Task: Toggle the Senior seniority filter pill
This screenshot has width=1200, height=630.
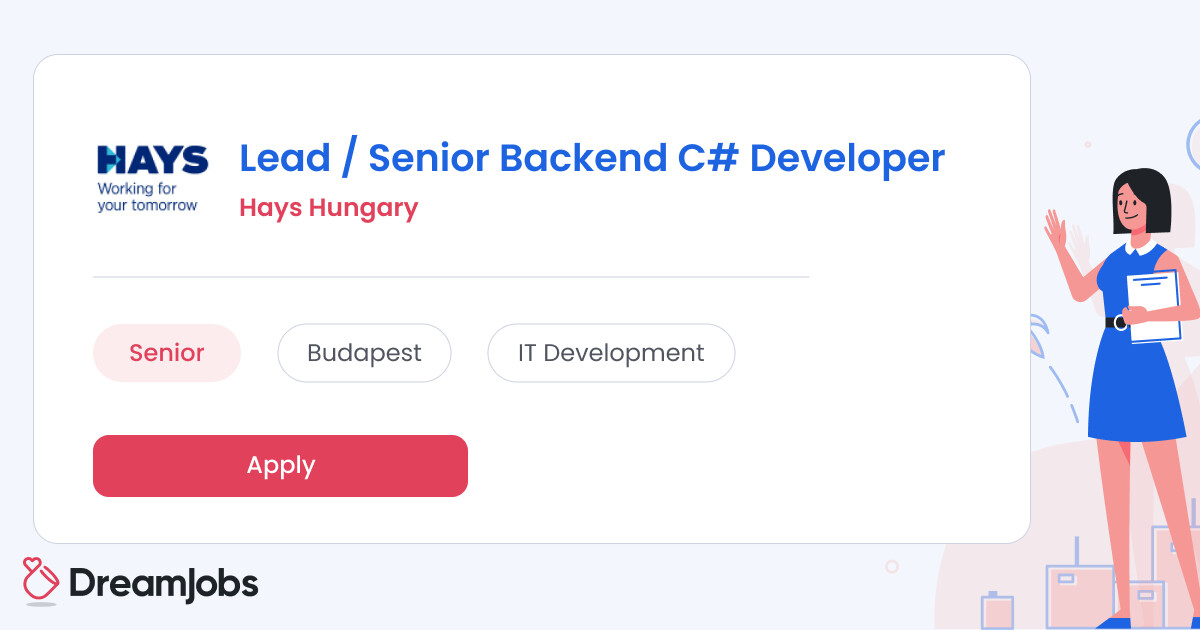Action: [167, 352]
